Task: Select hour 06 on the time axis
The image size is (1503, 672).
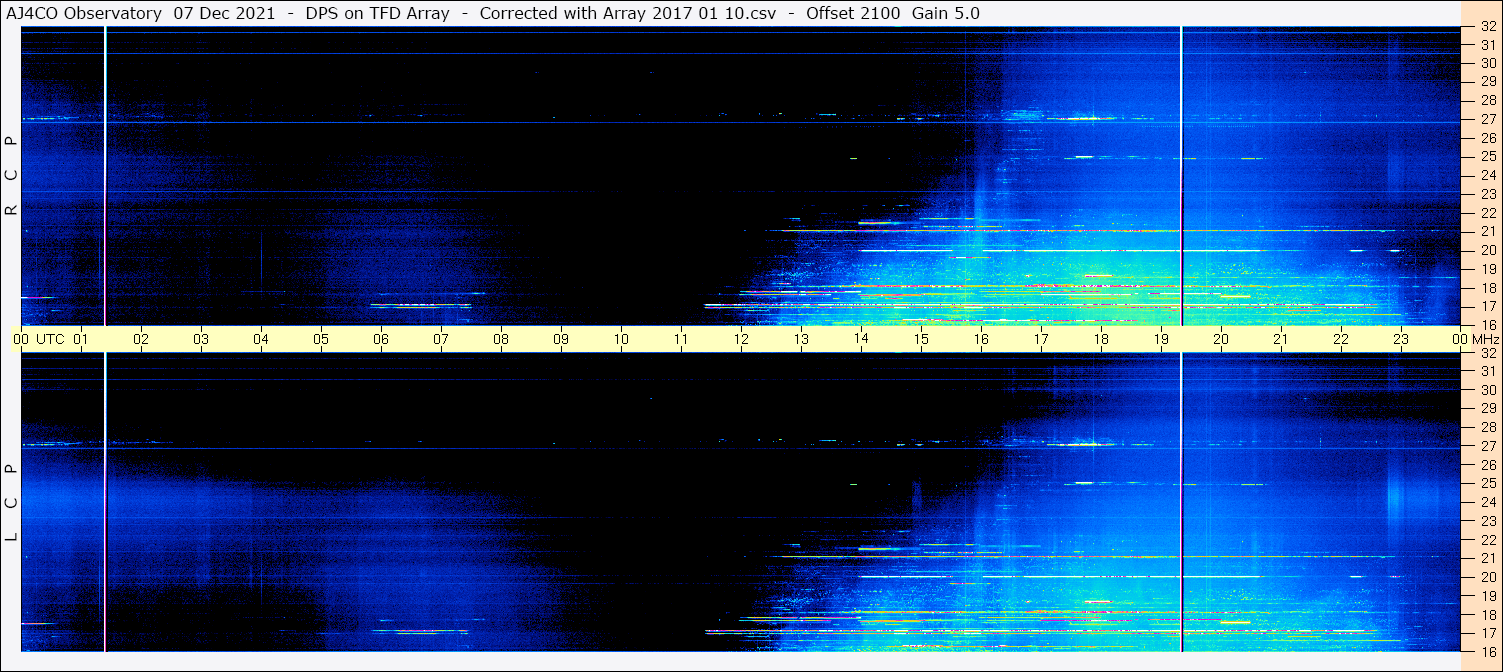Action: (381, 339)
